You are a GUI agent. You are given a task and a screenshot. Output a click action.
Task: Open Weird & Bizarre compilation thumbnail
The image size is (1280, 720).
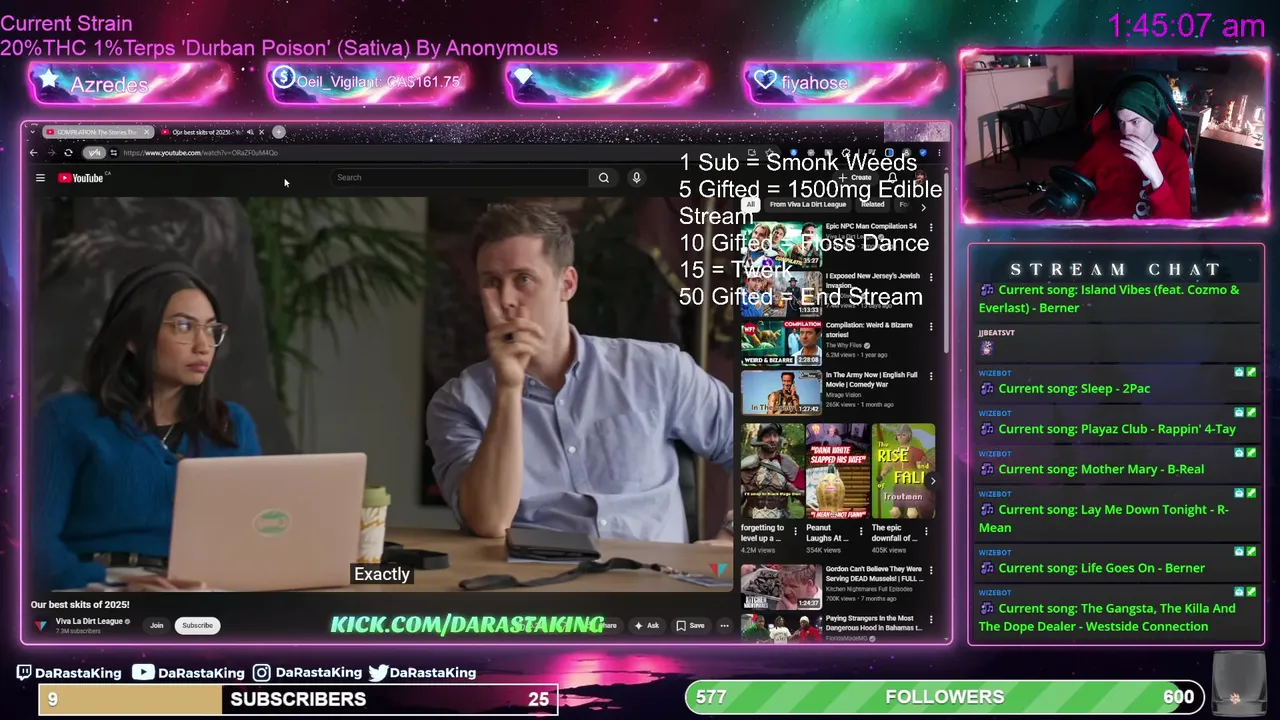(781, 342)
